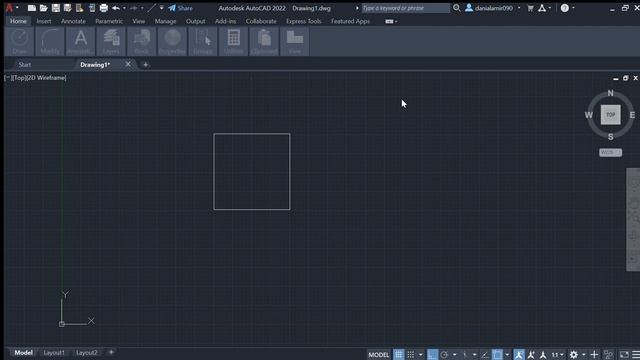
Task: Click the Autodesk A connection icon
Action: (x=542, y=8)
